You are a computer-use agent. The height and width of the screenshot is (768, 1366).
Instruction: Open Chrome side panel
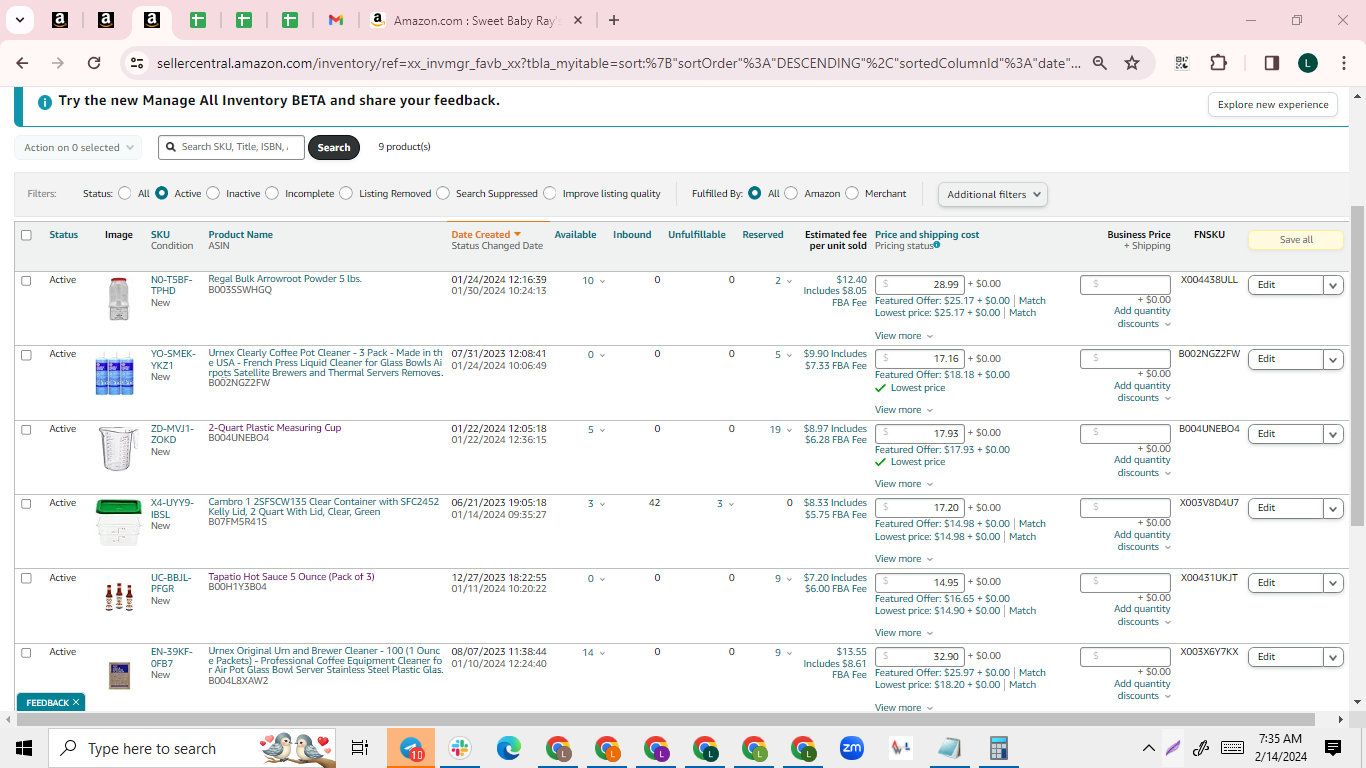[x=1271, y=63]
